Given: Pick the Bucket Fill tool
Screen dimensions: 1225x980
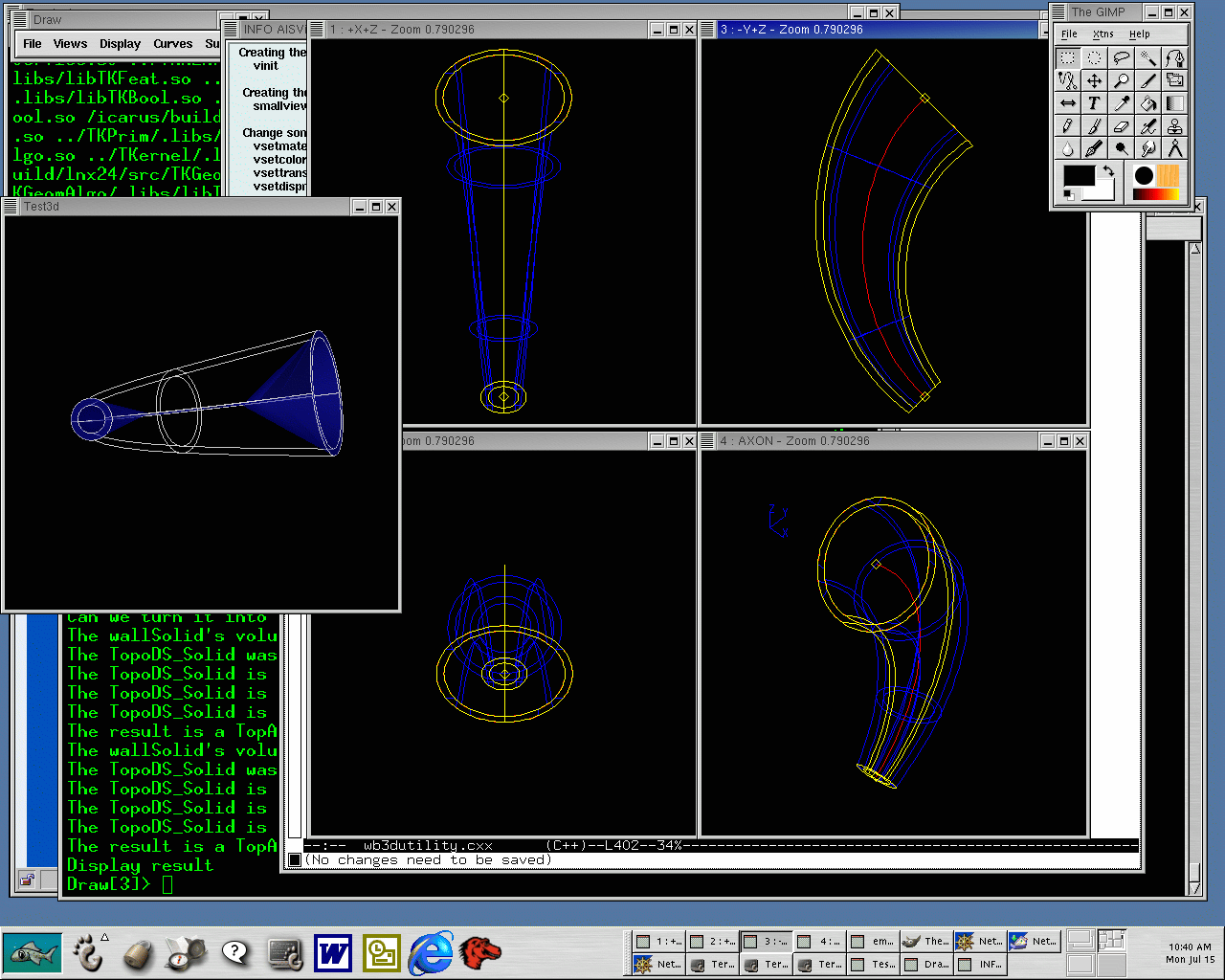Looking at the screenshot, I should pyautogui.click(x=1147, y=103).
